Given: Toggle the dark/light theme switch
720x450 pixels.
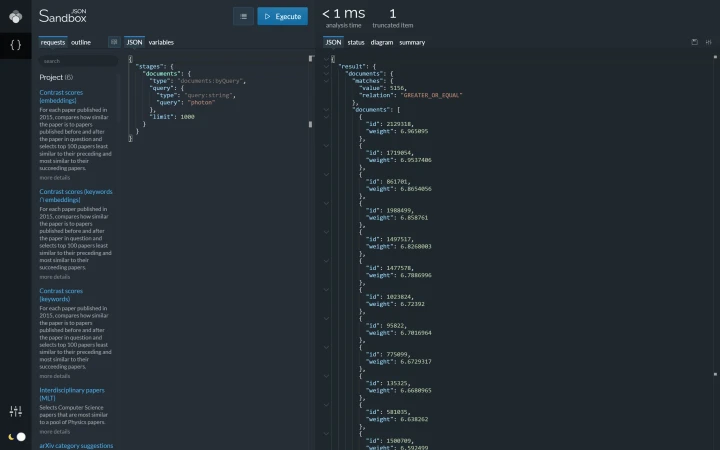Looking at the screenshot, I should (x=17, y=437).
